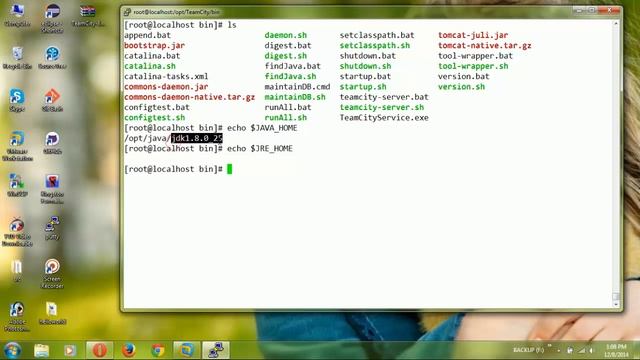Click the green terminal cursor at the prompt
640x360 pixels.
tap(229, 169)
